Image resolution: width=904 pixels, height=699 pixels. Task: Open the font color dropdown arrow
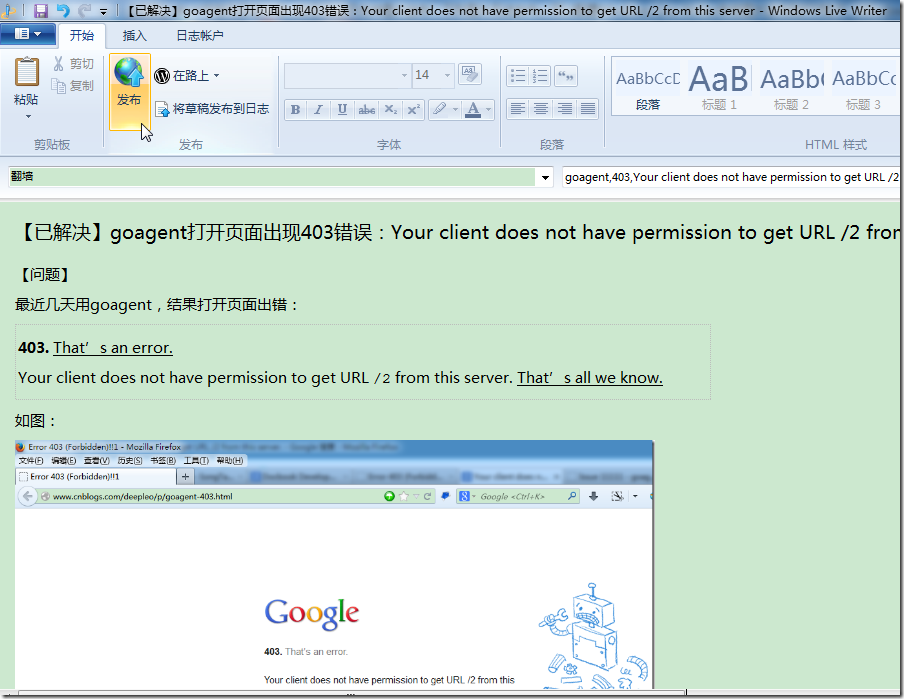tap(488, 109)
